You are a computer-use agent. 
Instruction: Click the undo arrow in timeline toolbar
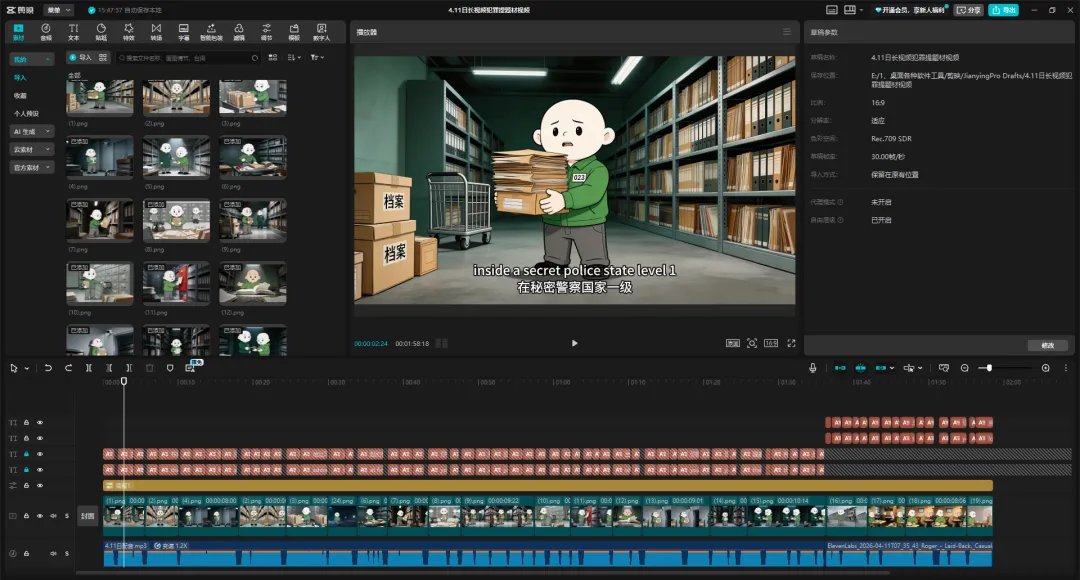tap(48, 368)
